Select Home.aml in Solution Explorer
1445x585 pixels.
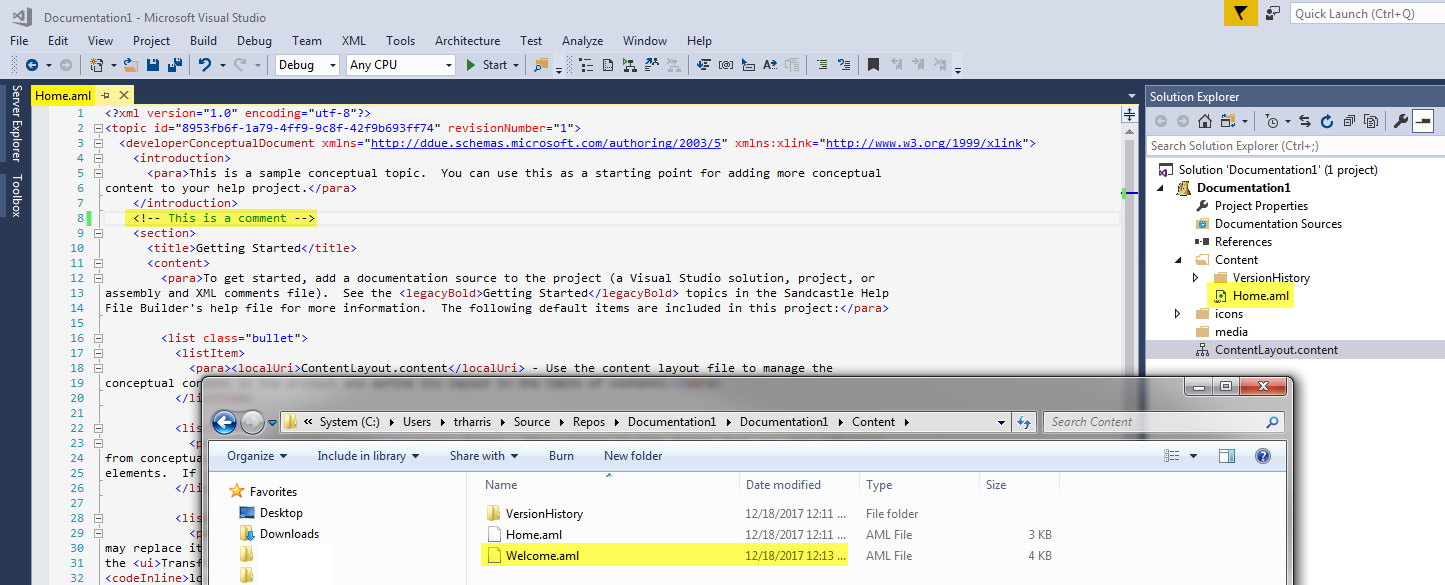click(1260, 296)
